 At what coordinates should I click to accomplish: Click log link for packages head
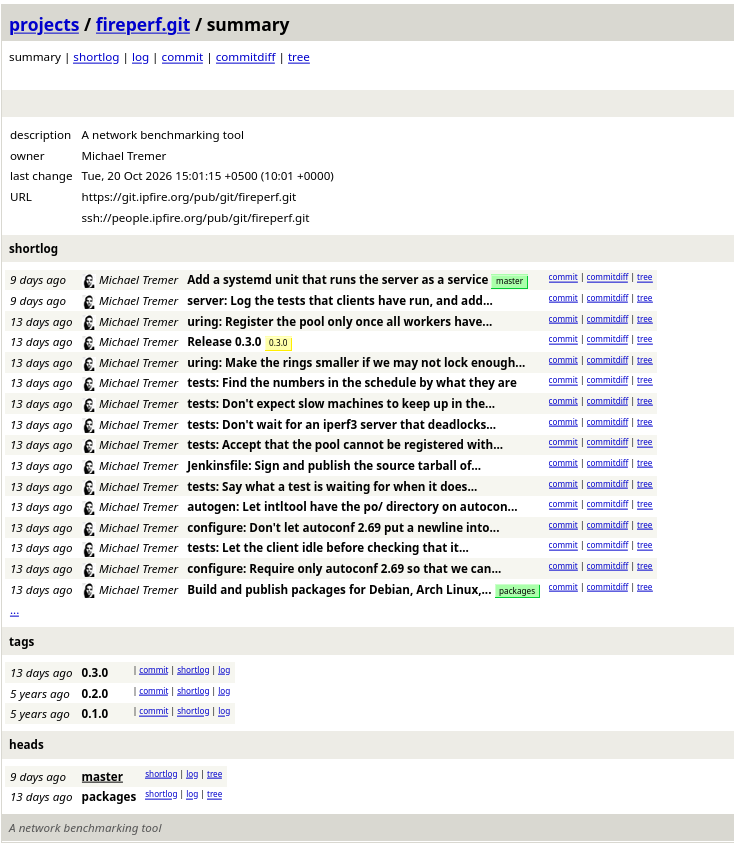coord(192,795)
